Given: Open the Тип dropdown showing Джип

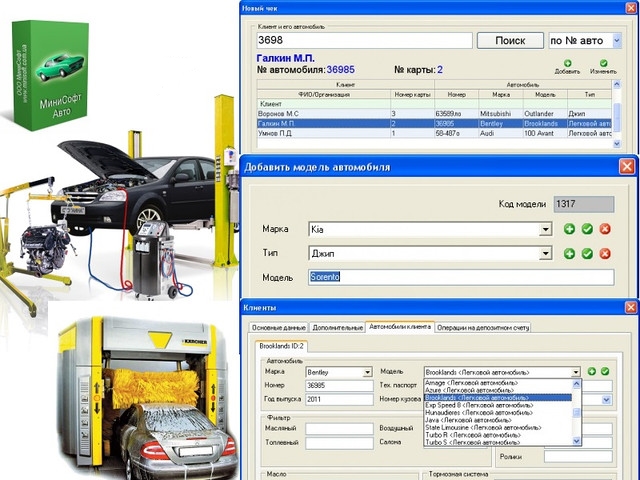Looking at the screenshot, I should [545, 253].
